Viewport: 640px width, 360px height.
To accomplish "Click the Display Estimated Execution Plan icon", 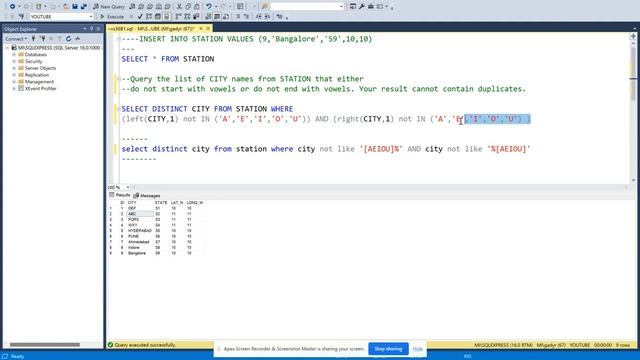I will point(149,17).
